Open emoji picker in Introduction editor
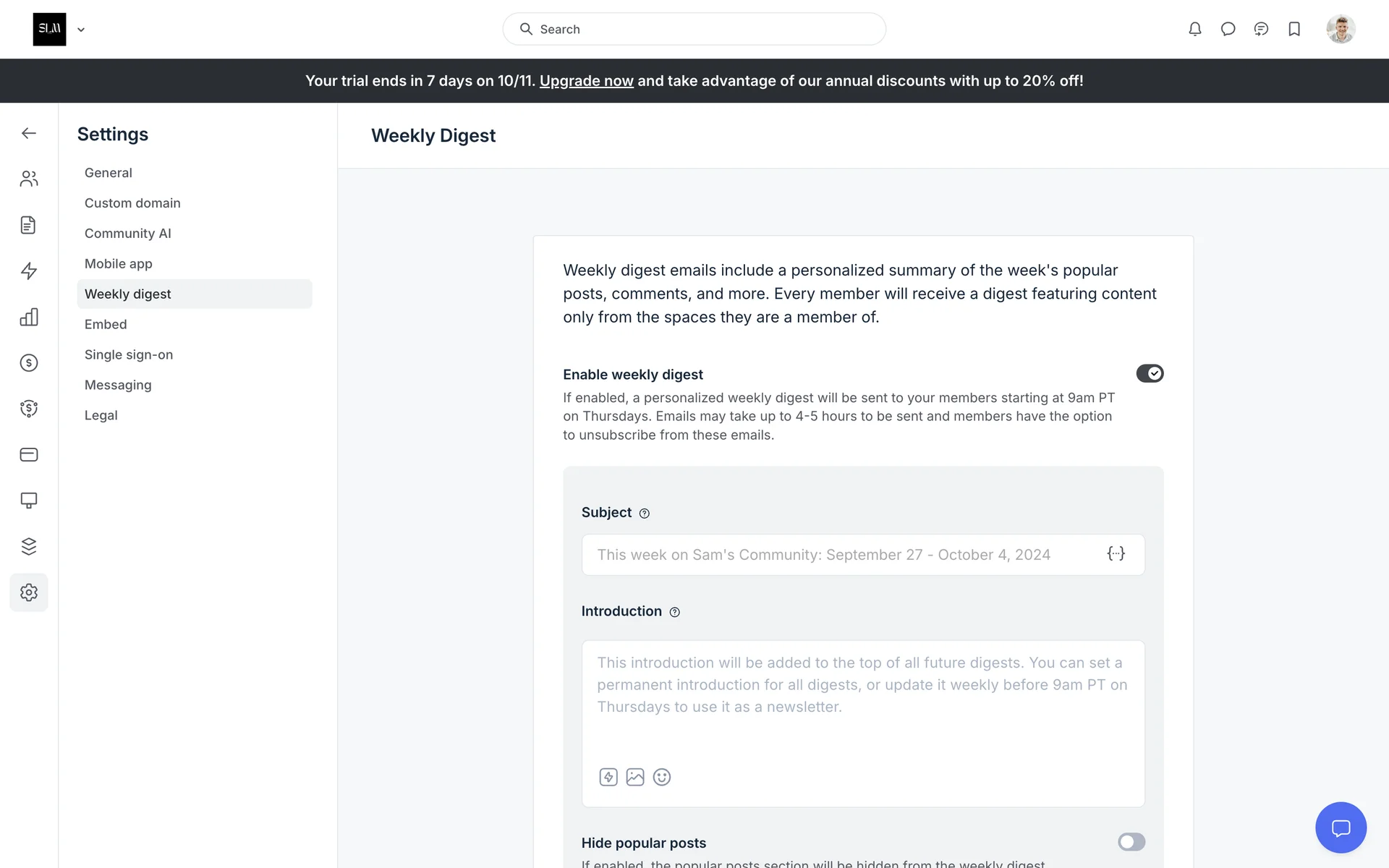Image resolution: width=1389 pixels, height=868 pixels. tap(661, 777)
